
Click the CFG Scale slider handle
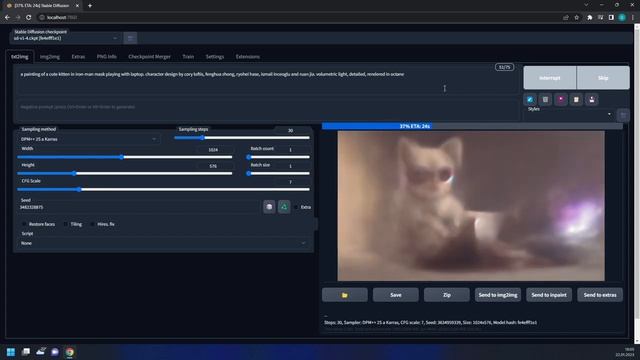[80, 189]
